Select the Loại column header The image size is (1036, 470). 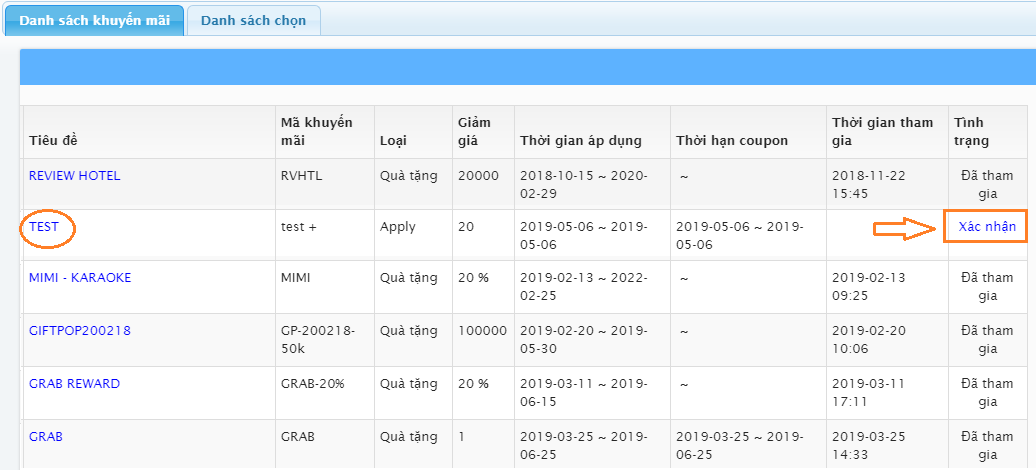pos(393,141)
